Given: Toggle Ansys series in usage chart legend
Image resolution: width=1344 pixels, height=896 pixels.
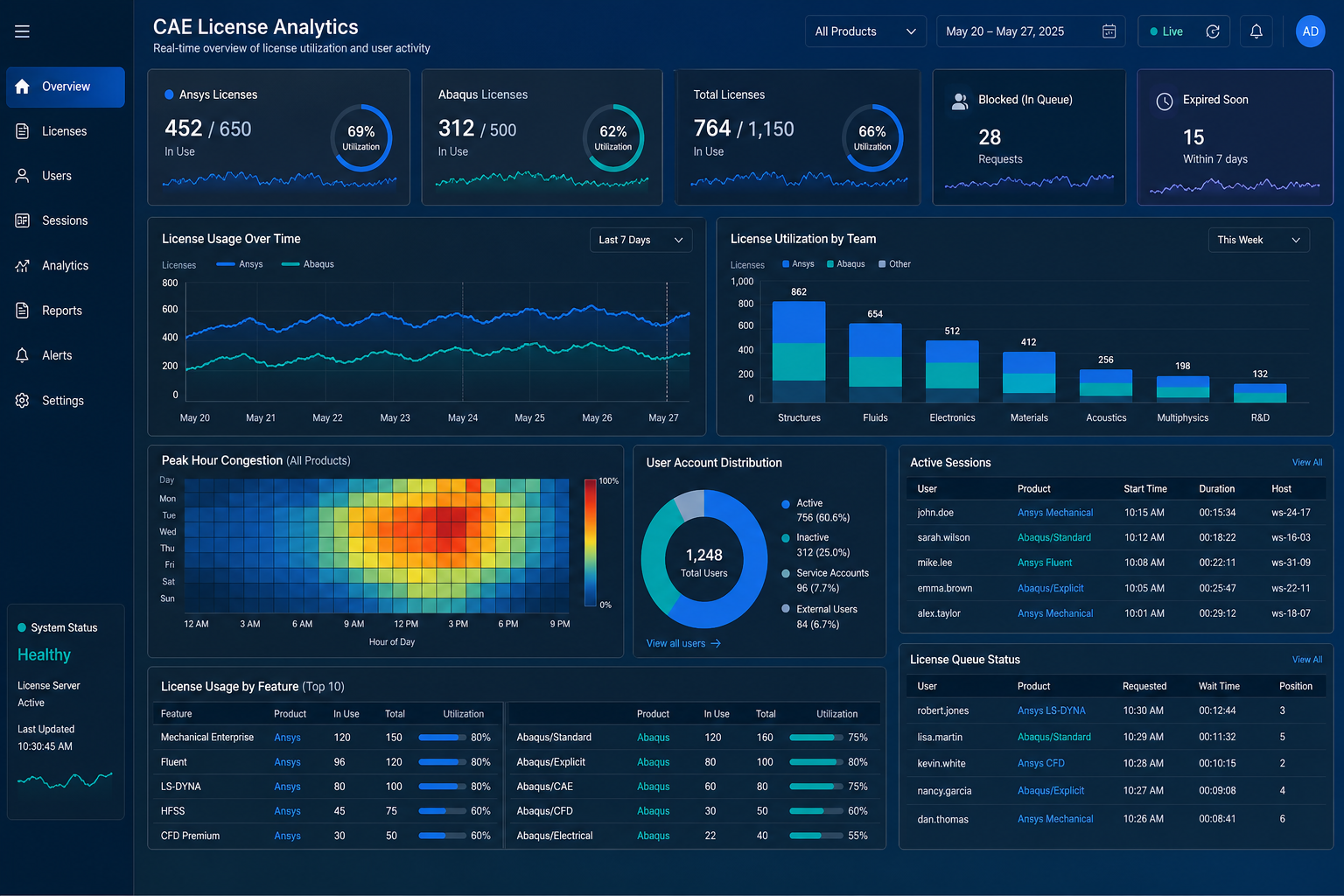Looking at the screenshot, I should point(240,264).
